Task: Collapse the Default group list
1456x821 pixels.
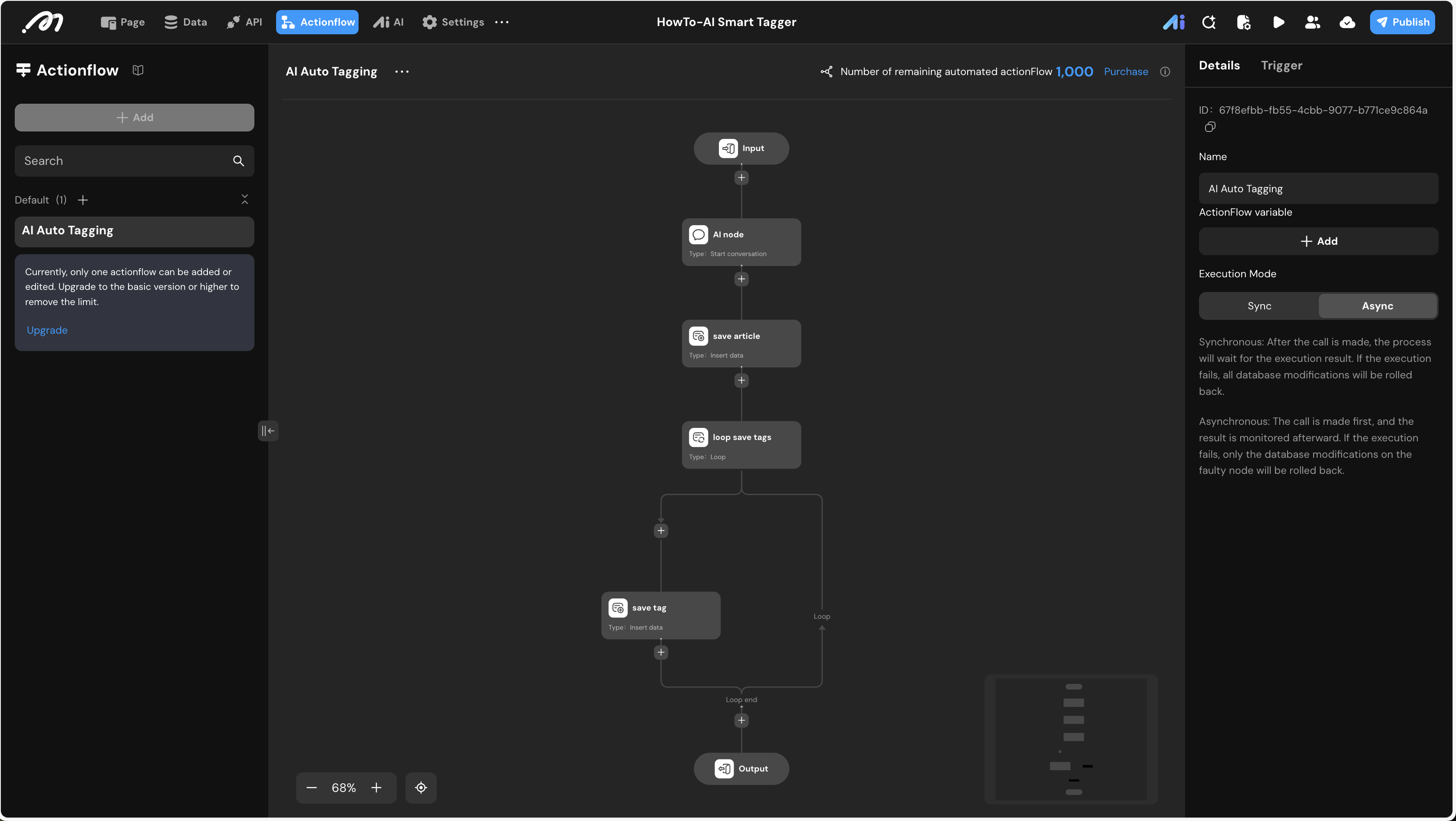Action: tap(245, 200)
